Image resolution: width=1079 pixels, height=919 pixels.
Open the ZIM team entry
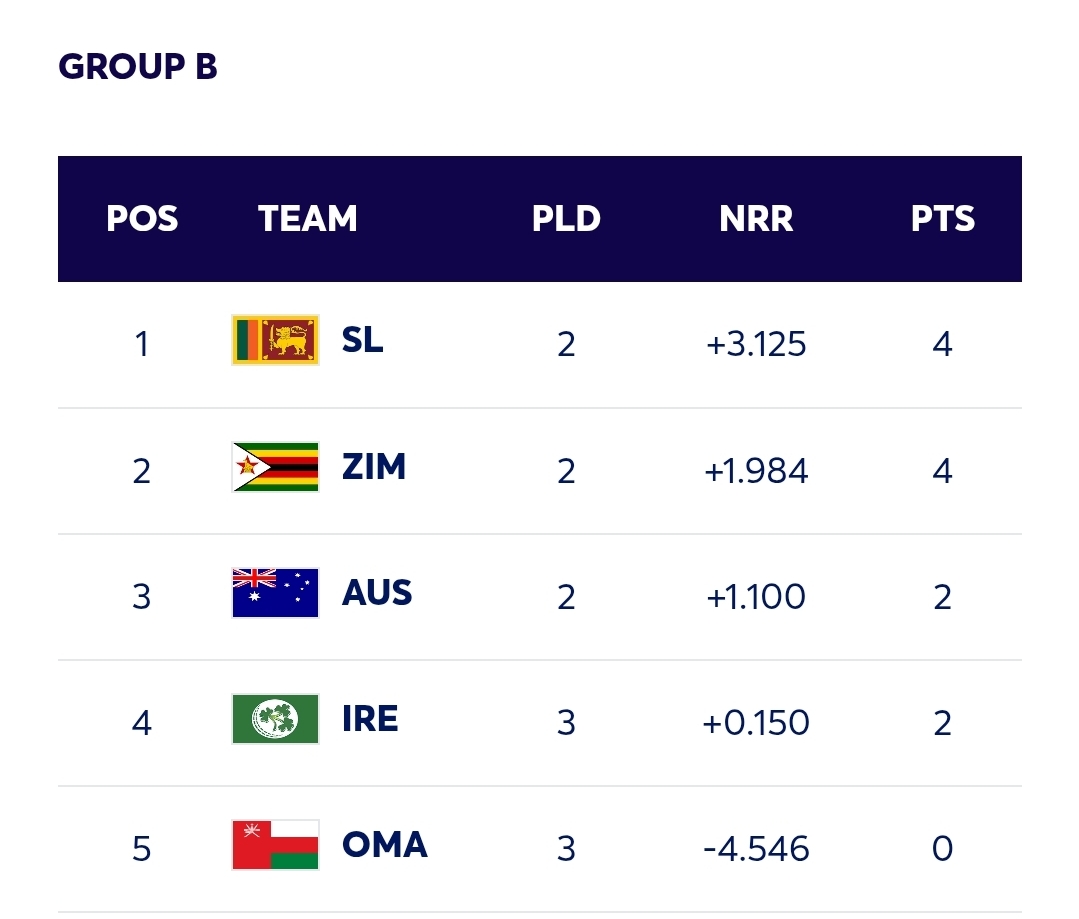[x=373, y=467]
